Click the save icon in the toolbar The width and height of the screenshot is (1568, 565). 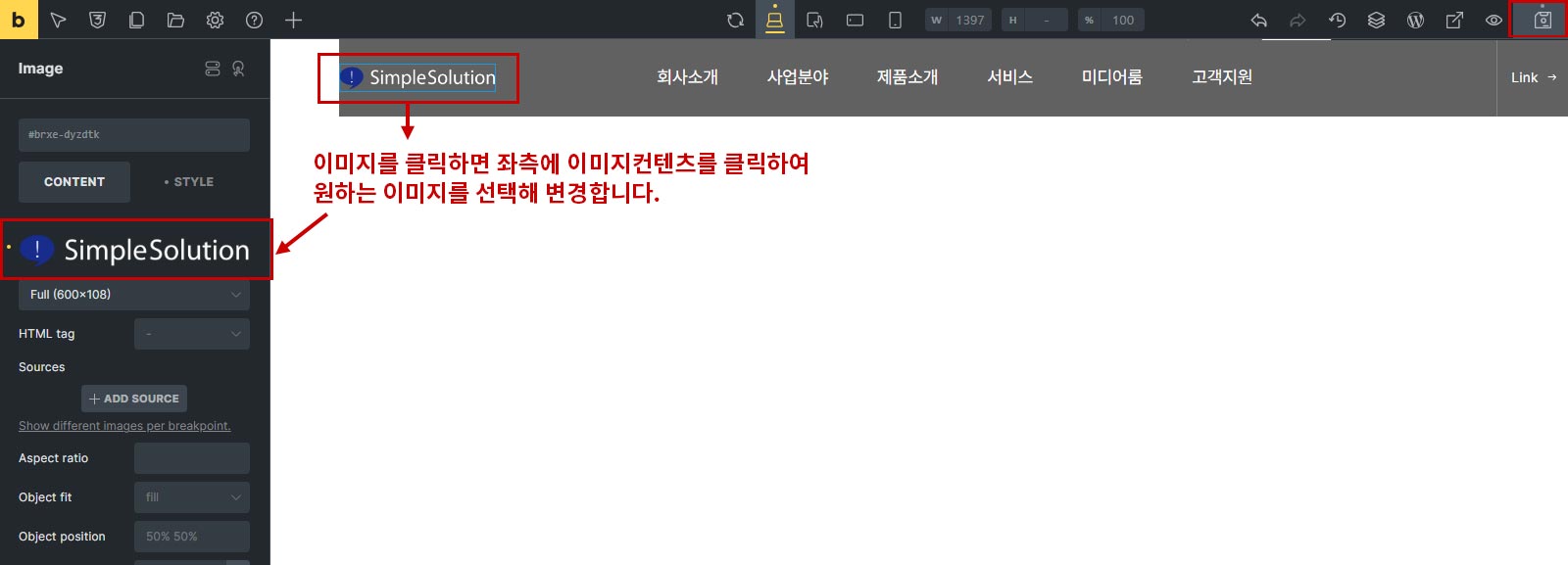(x=1542, y=20)
